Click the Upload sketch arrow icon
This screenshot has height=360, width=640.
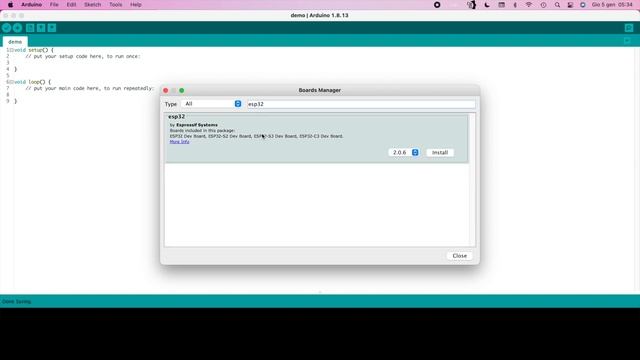coord(18,28)
